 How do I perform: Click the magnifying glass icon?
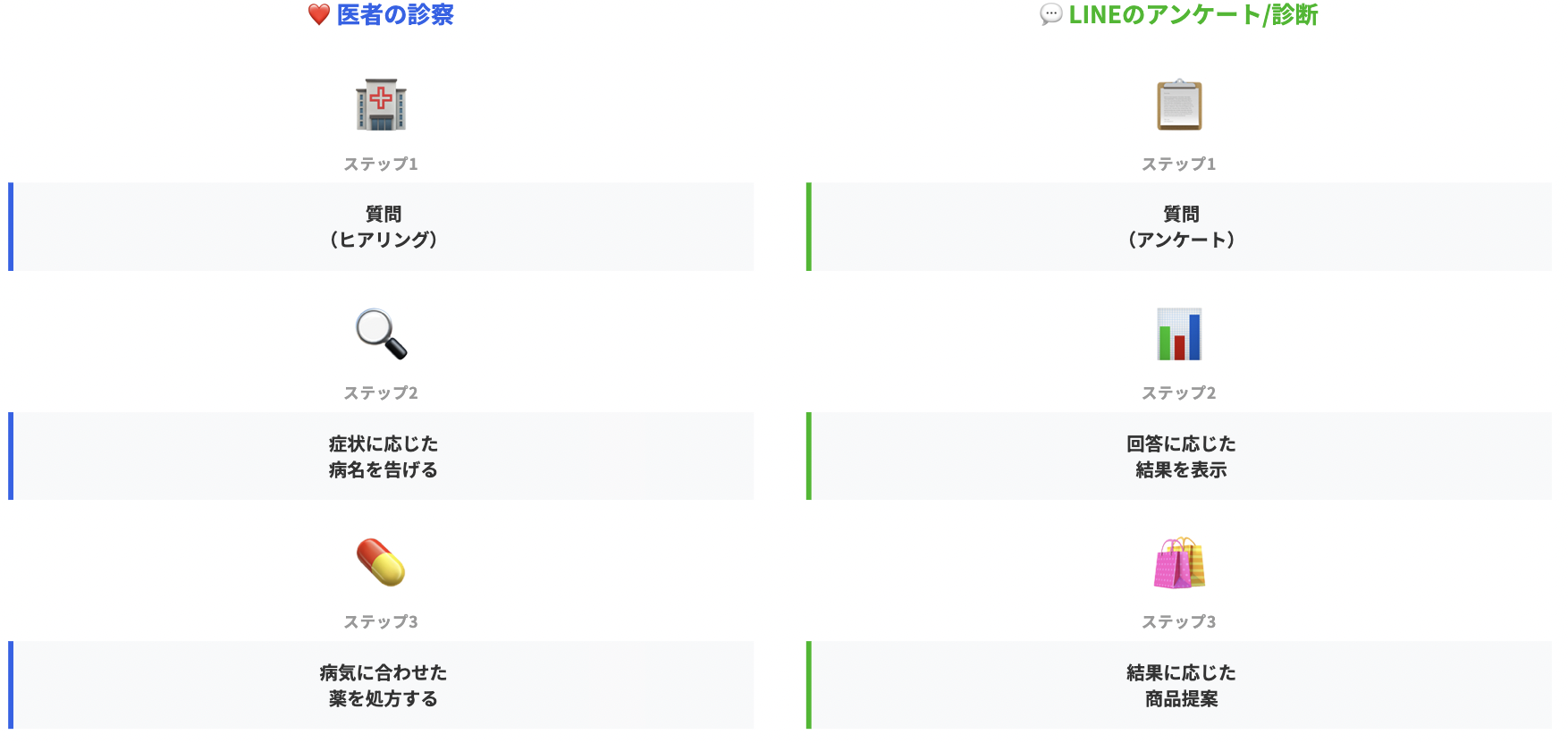pos(381,334)
